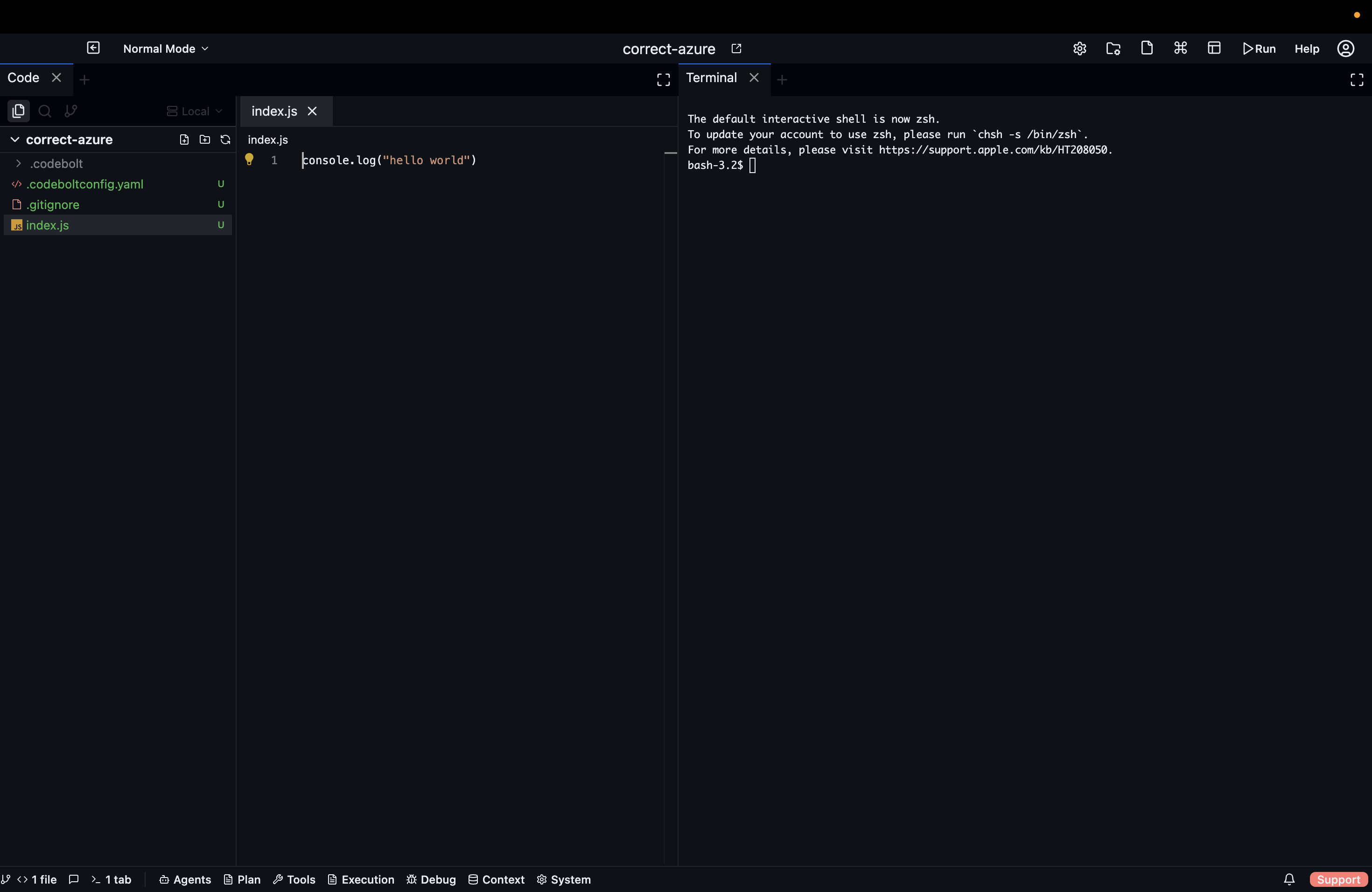This screenshot has width=1372, height=892.
Task: Click the lightbulb icon on line 1
Action: click(x=249, y=160)
